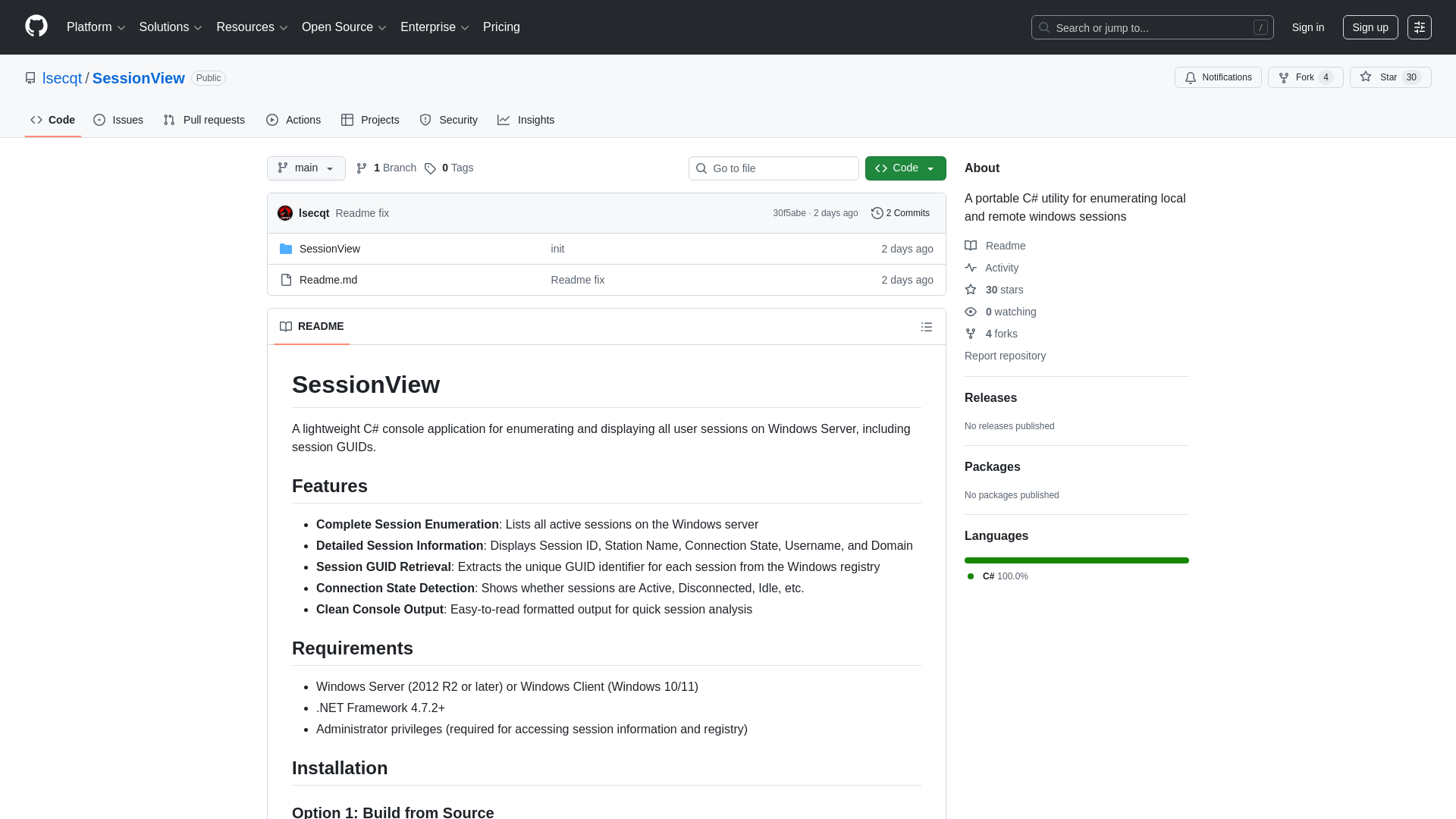Open the Readme.md file link
Screen dimensions: 1456x819
328,280
